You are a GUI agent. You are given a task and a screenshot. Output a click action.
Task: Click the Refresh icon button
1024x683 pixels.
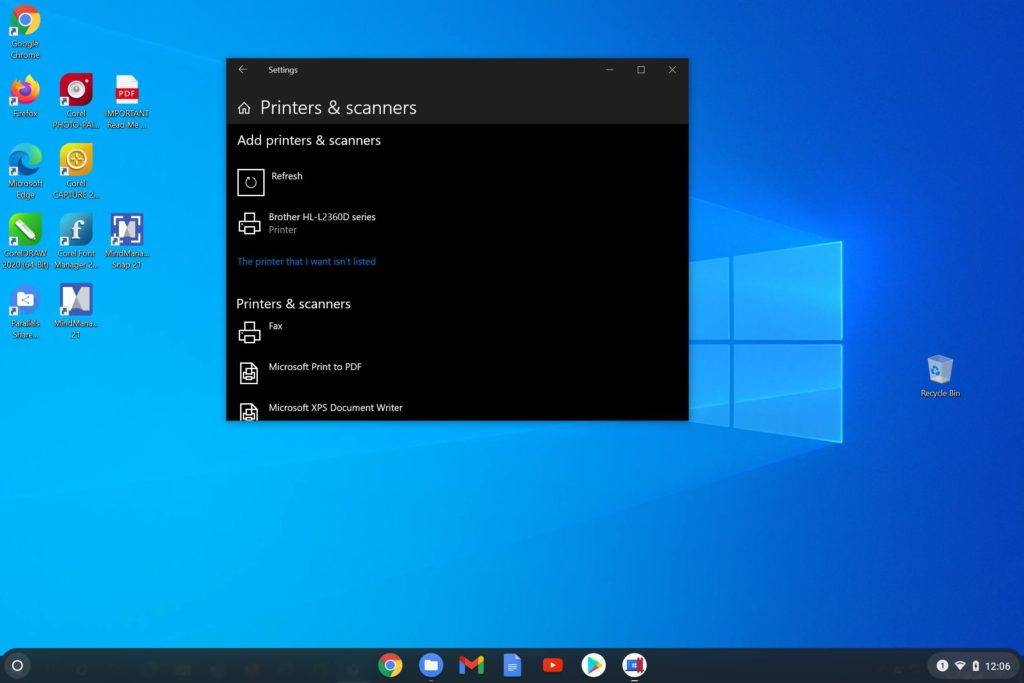click(251, 182)
